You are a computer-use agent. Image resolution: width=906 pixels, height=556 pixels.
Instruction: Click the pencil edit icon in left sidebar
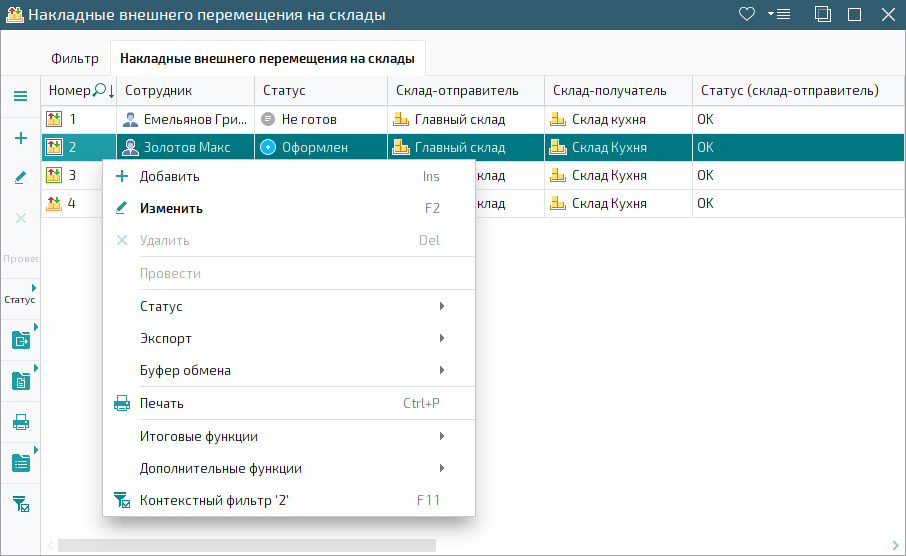[x=20, y=177]
